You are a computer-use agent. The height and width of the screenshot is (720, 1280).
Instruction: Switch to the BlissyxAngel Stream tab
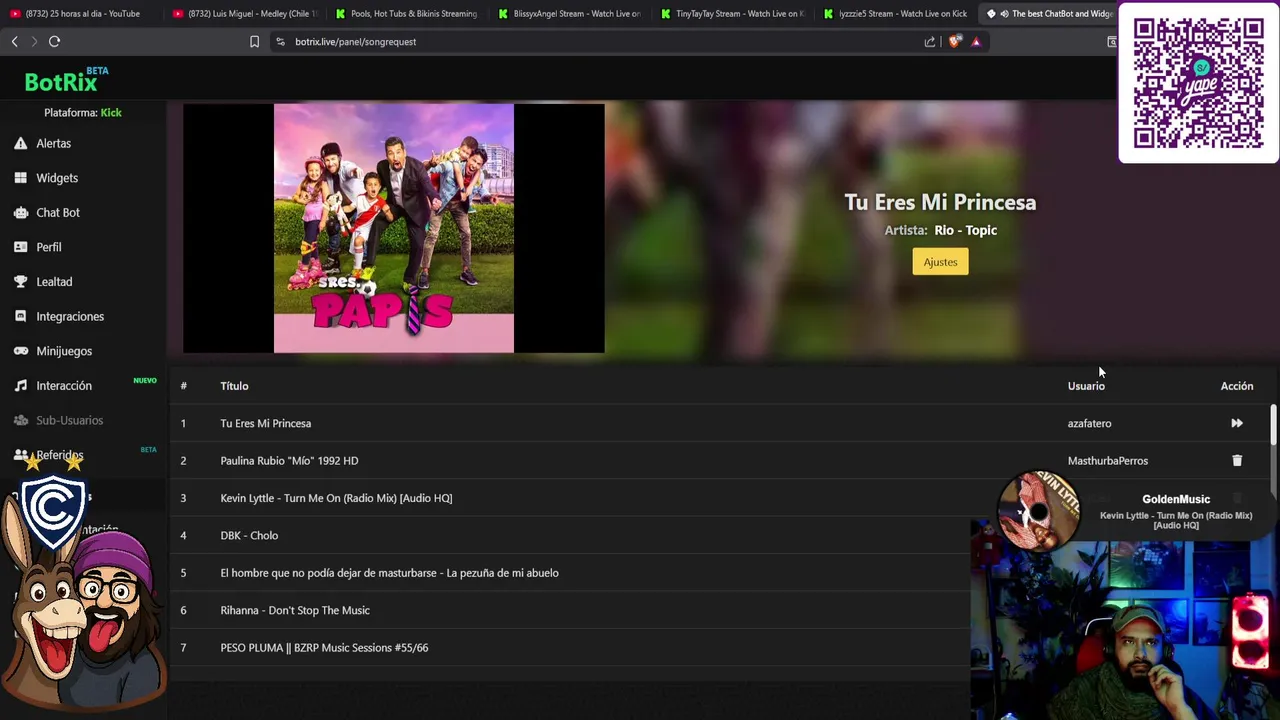pos(568,14)
